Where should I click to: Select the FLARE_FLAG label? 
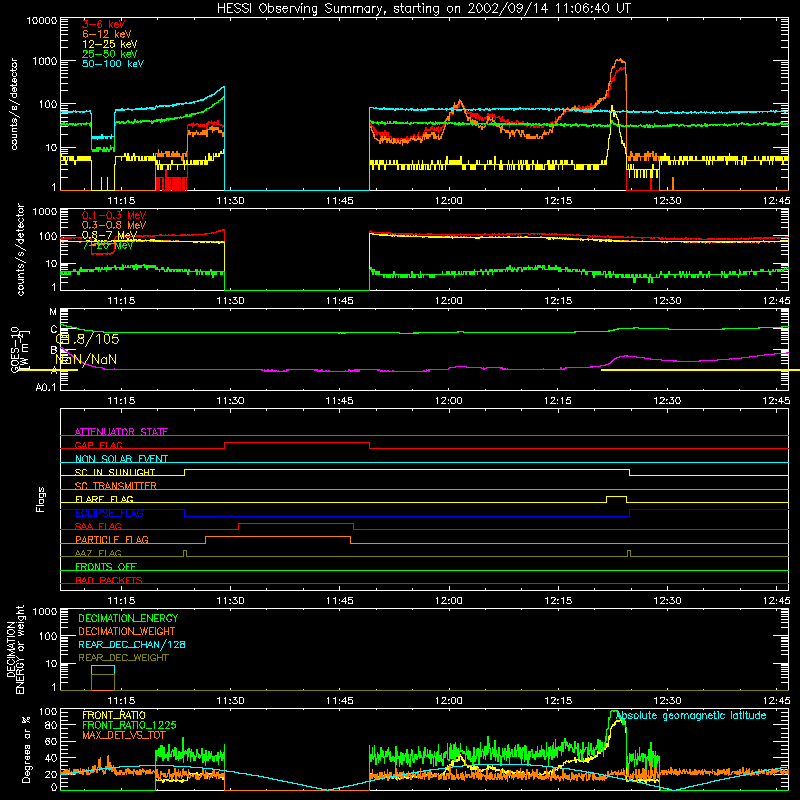(104, 499)
